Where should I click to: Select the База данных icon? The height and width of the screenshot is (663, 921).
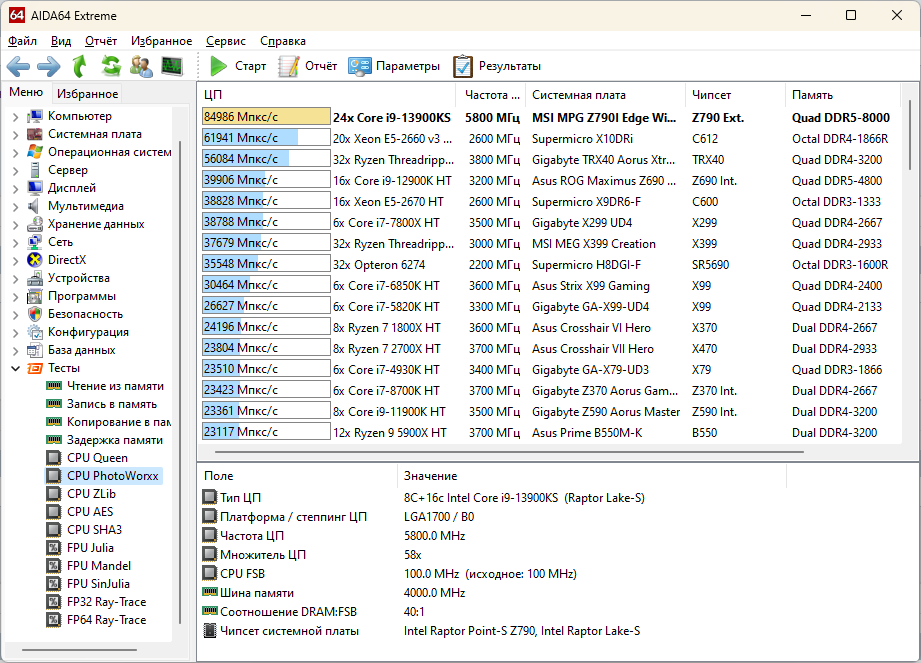(x=35, y=350)
